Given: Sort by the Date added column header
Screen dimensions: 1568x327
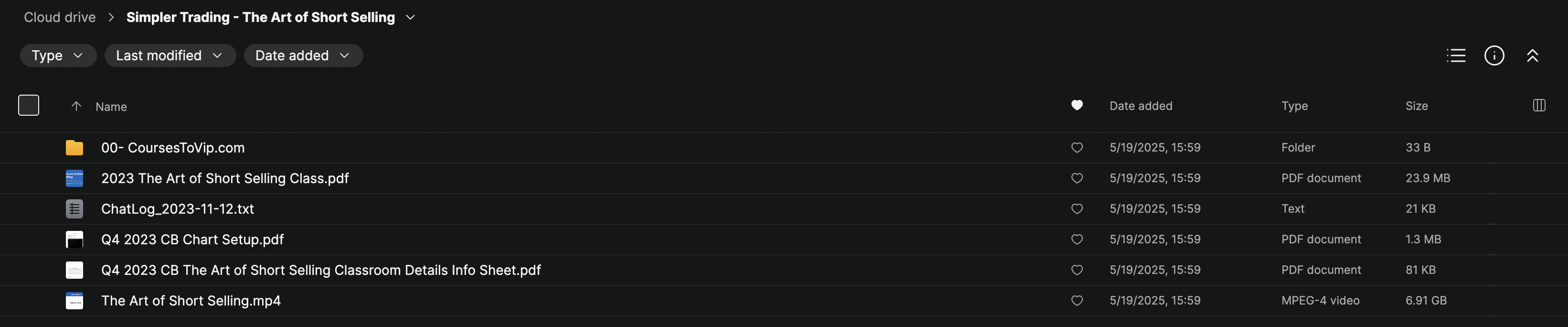Looking at the screenshot, I should (x=1141, y=106).
